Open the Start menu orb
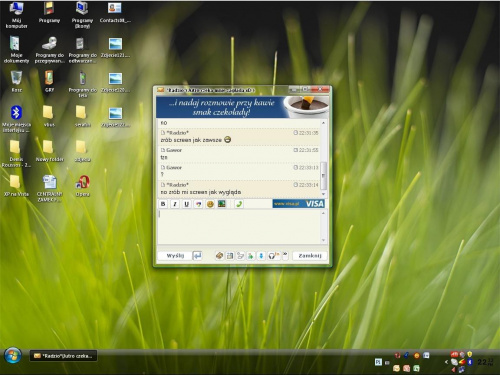 coord(13,356)
